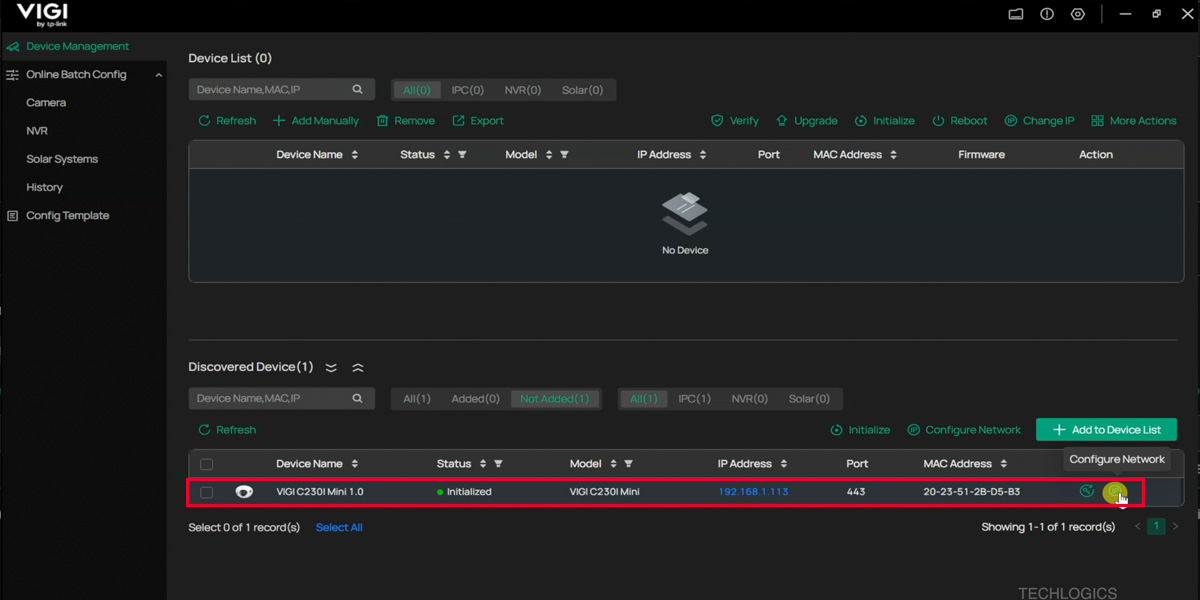Filter Discovered Device by Model
Screen dimensions: 1200x600
(x=629, y=464)
